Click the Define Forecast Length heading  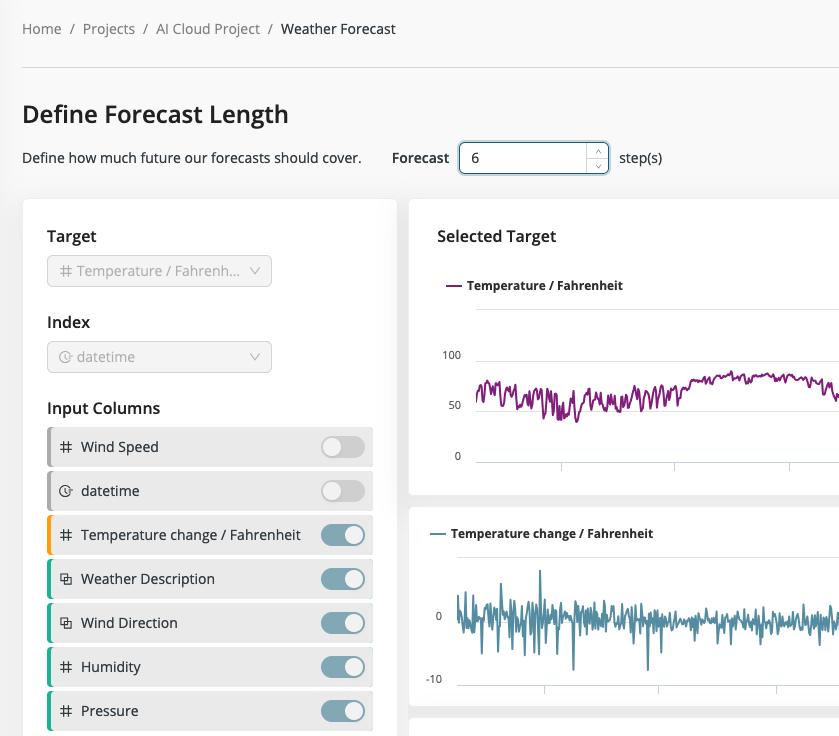pyautogui.click(x=155, y=114)
